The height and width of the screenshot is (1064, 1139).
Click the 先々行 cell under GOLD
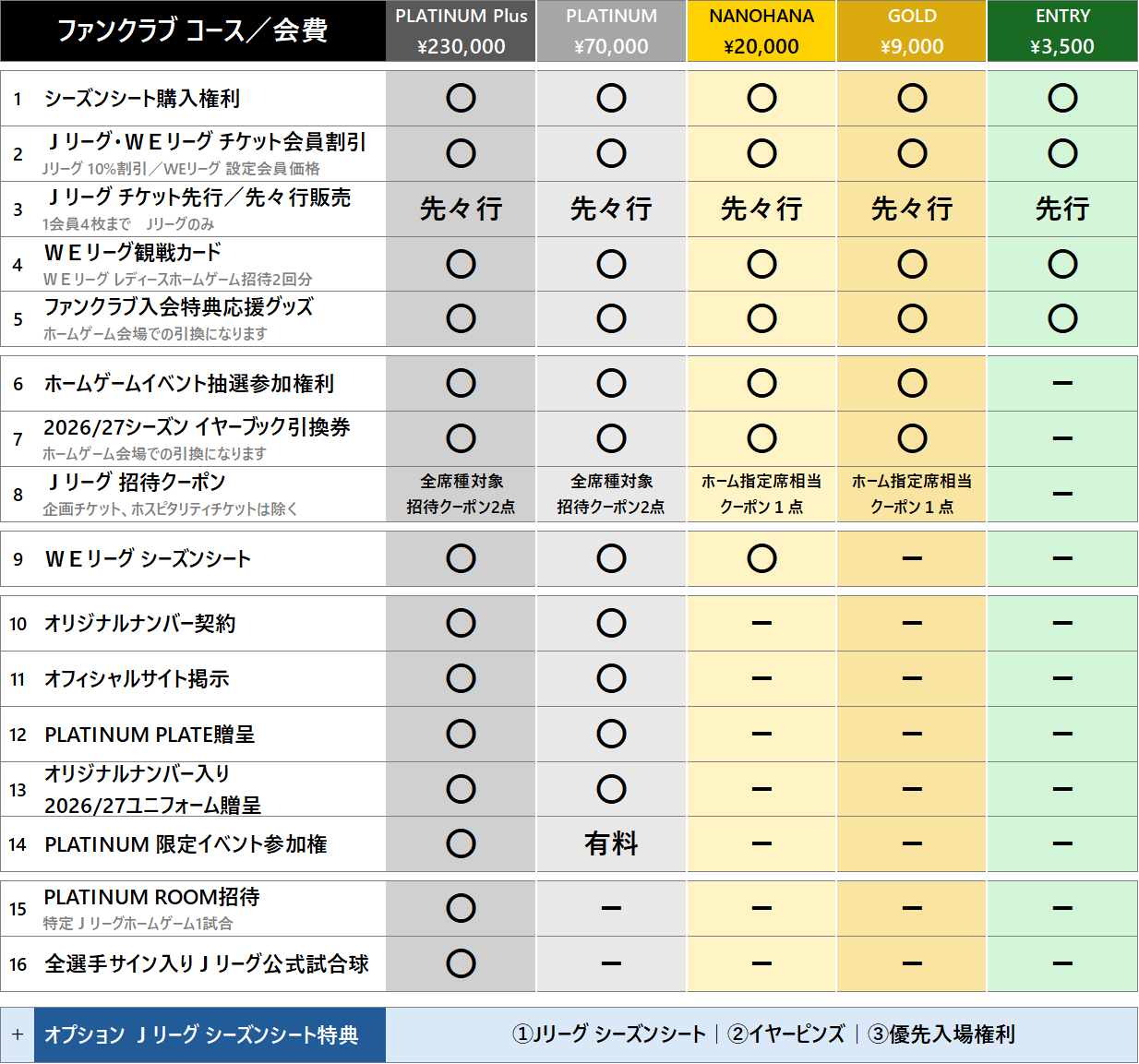(x=912, y=209)
